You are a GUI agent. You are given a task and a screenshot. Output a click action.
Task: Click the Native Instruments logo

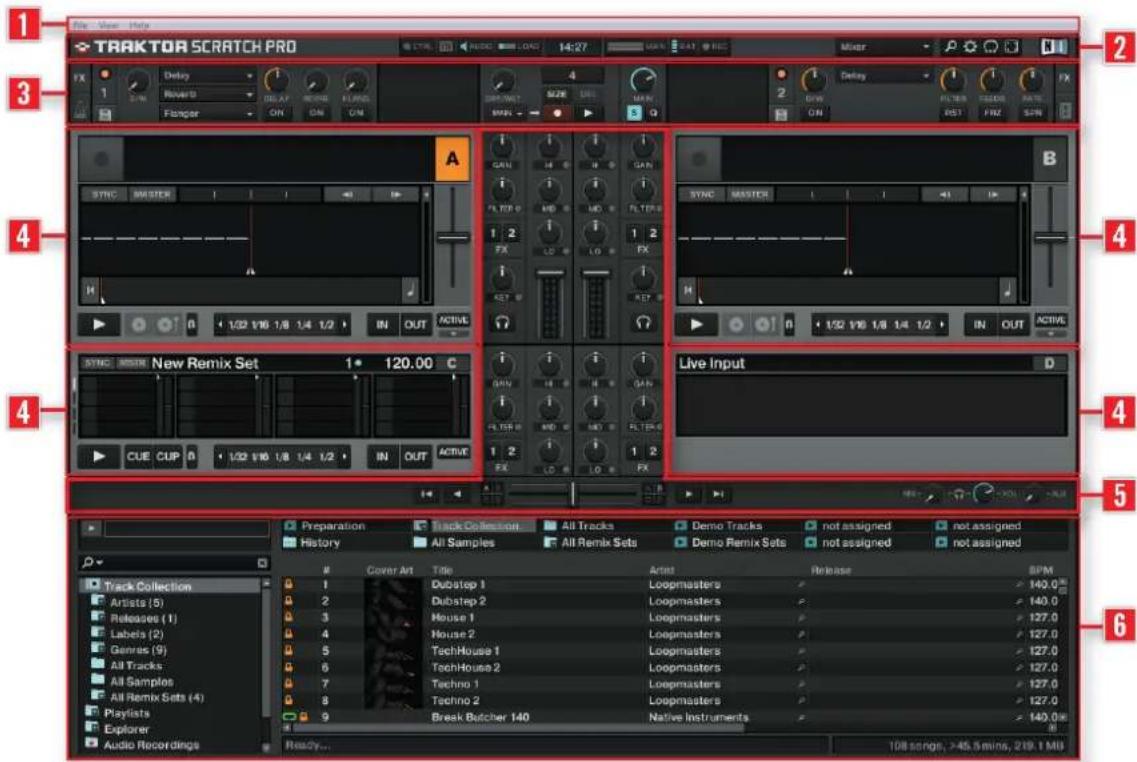pos(1054,47)
